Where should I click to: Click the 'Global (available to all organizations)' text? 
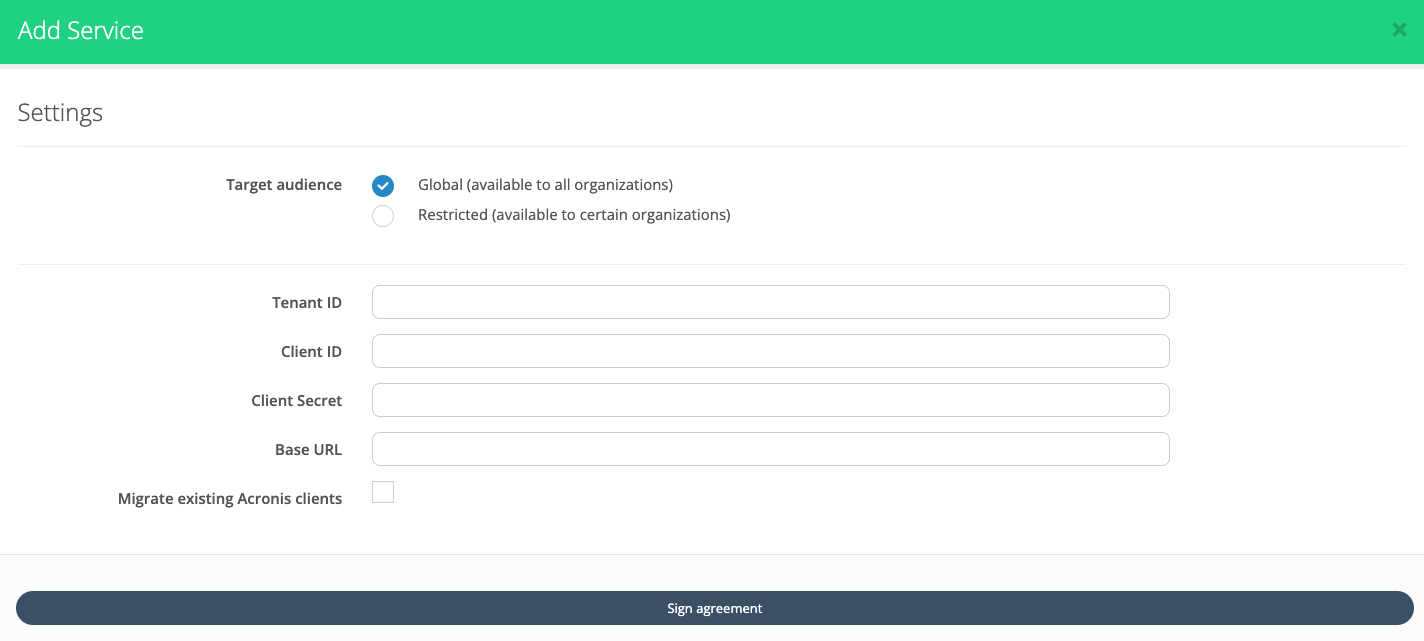tap(545, 185)
